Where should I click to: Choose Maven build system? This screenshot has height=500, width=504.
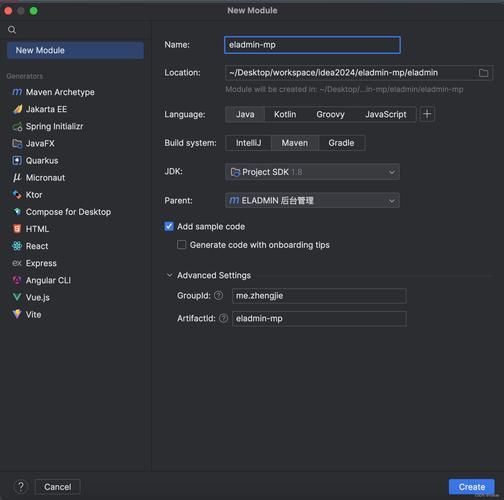coord(295,143)
